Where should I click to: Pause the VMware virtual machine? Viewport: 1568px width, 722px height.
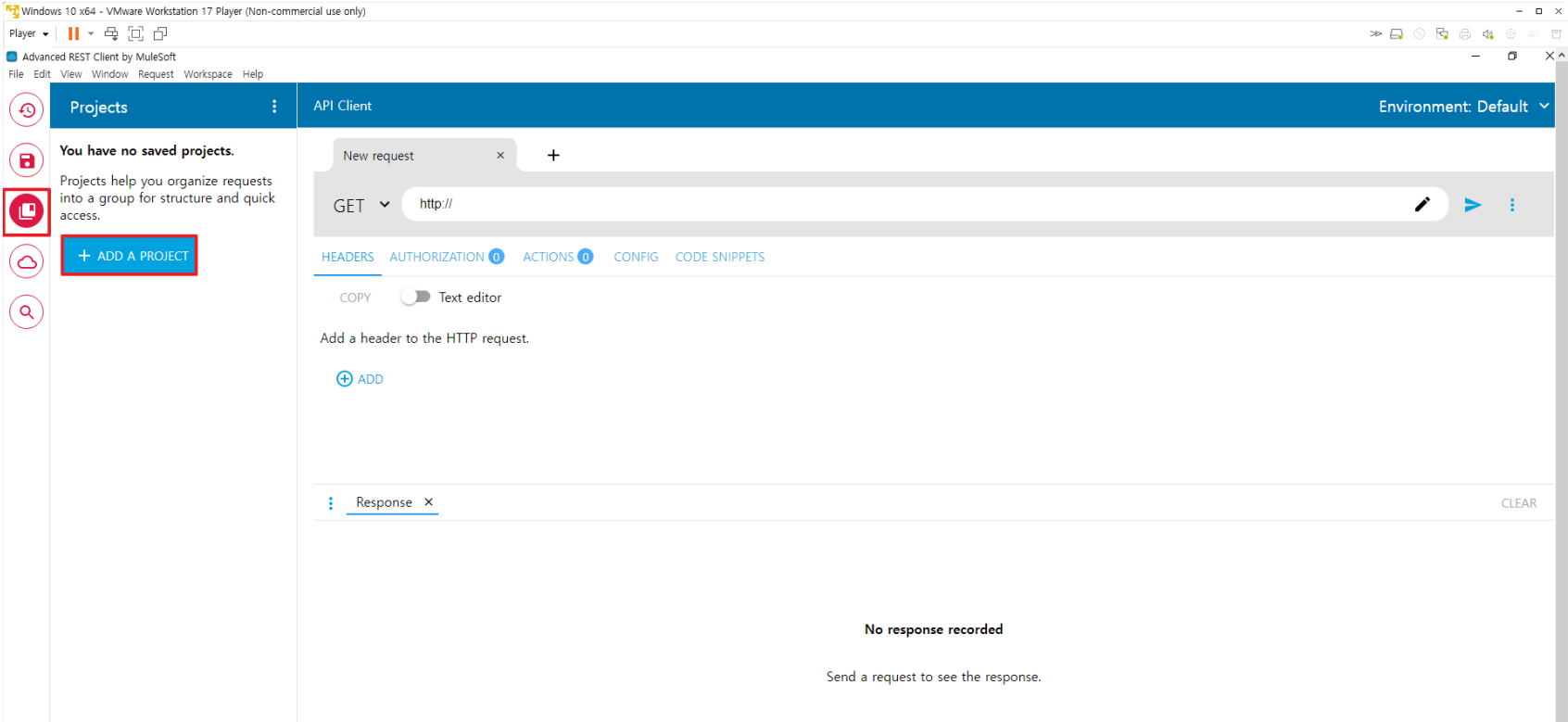(x=73, y=33)
